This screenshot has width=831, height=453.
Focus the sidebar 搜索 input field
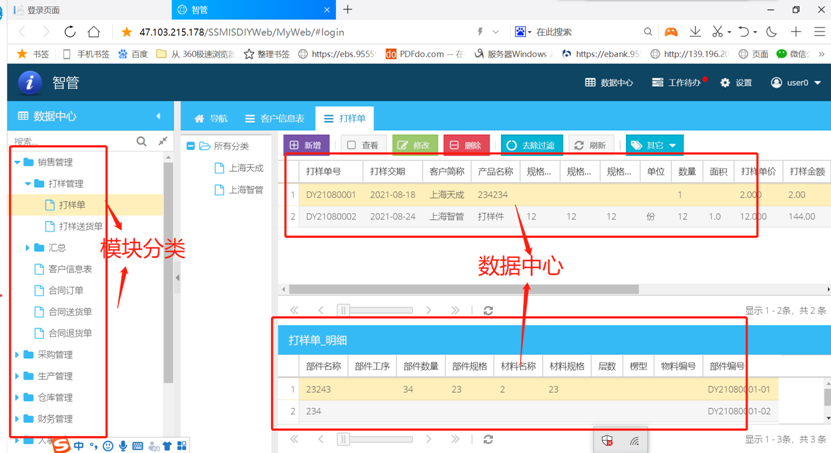click(72, 141)
